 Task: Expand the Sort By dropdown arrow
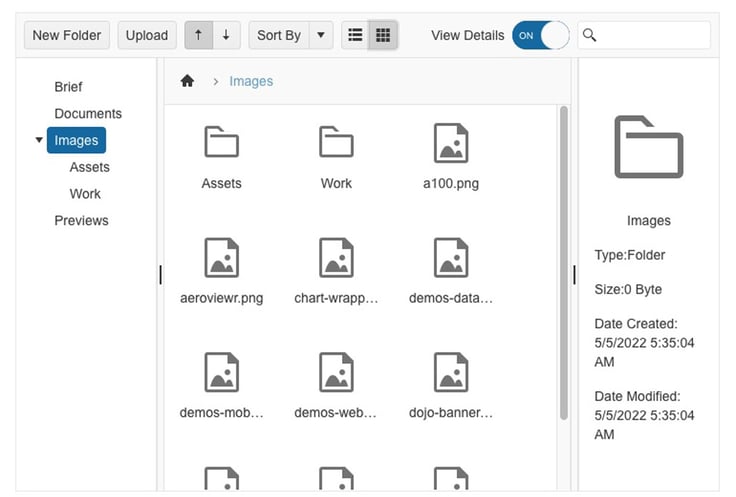point(321,35)
